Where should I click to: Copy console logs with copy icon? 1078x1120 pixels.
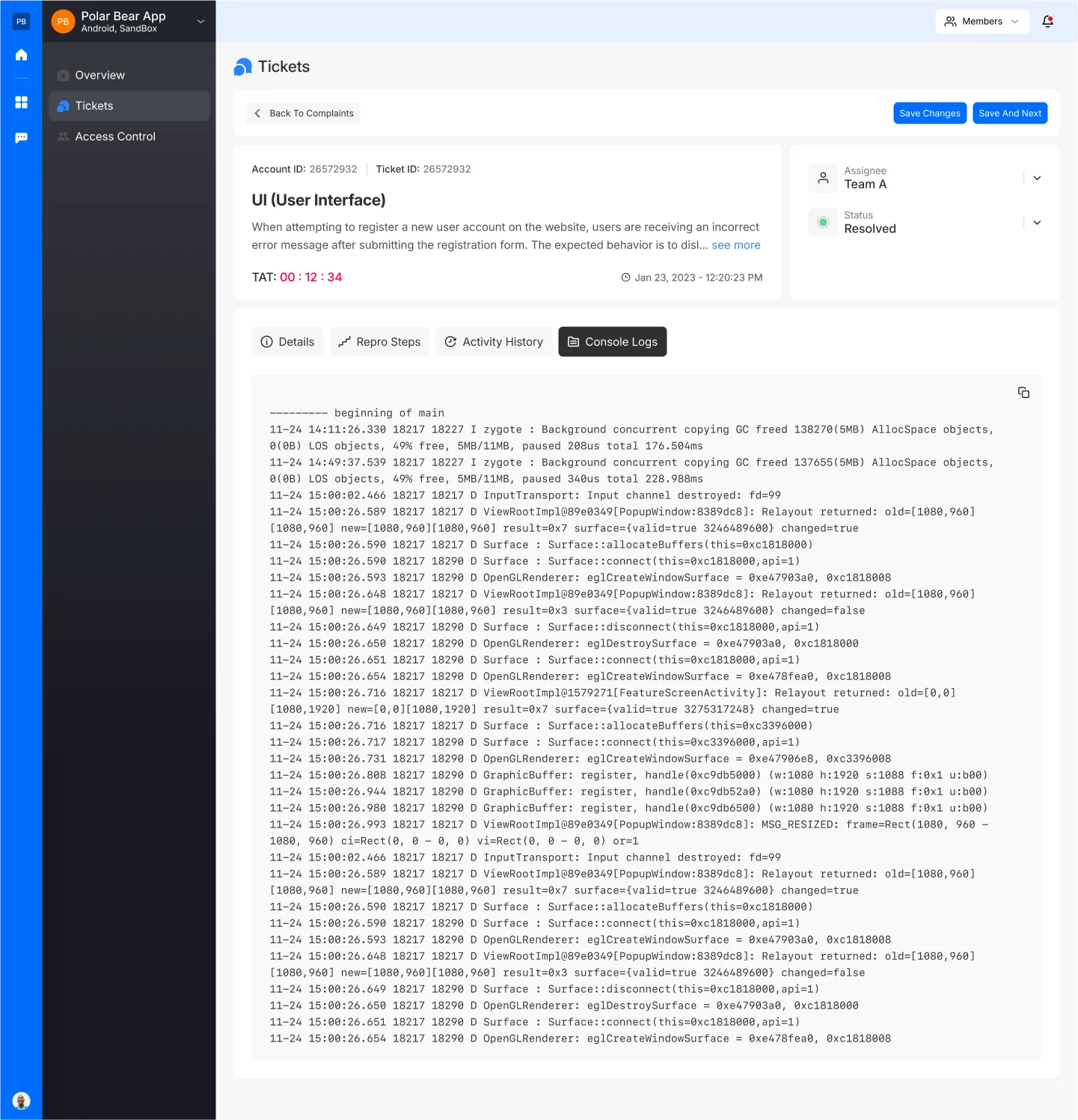click(1023, 393)
